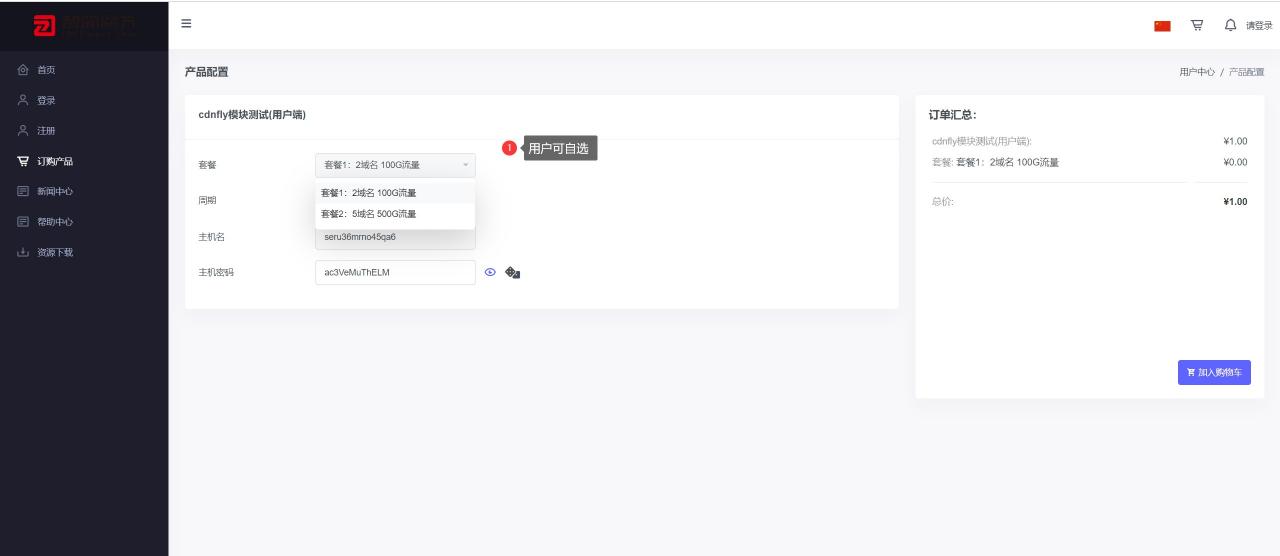Screen dimensions: 1280x556
Task: Open the 套餐 plan dropdown
Action: [x=395, y=165]
